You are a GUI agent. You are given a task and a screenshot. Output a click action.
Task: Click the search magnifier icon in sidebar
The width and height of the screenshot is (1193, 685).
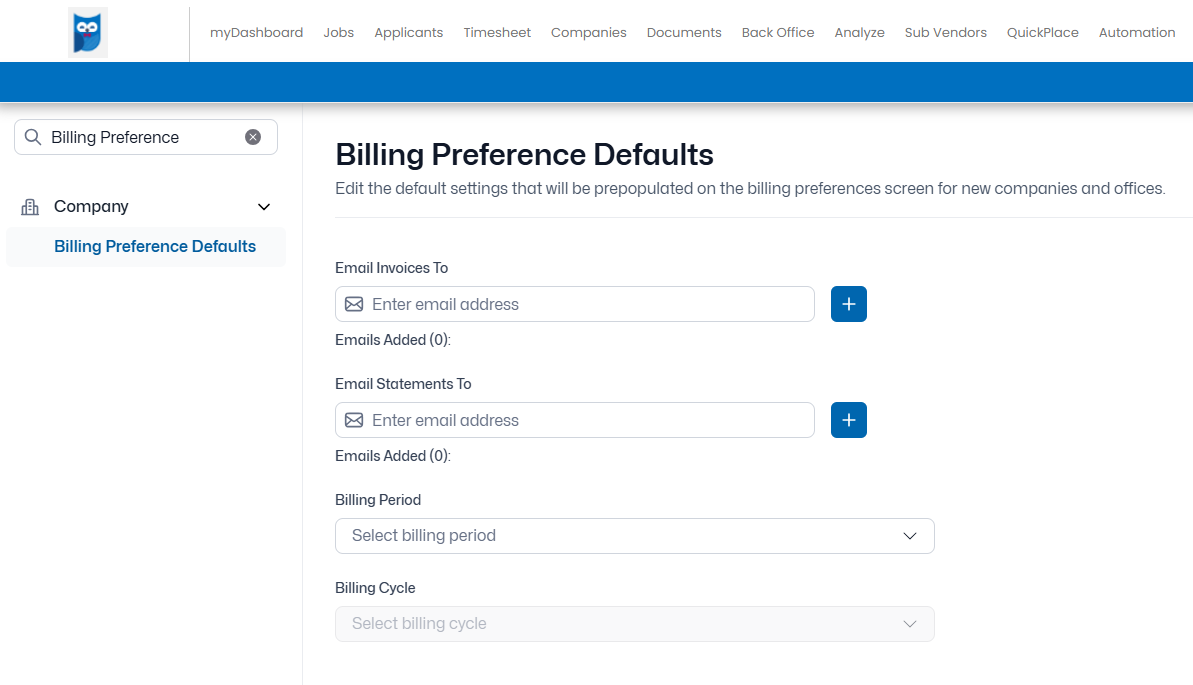tap(33, 137)
